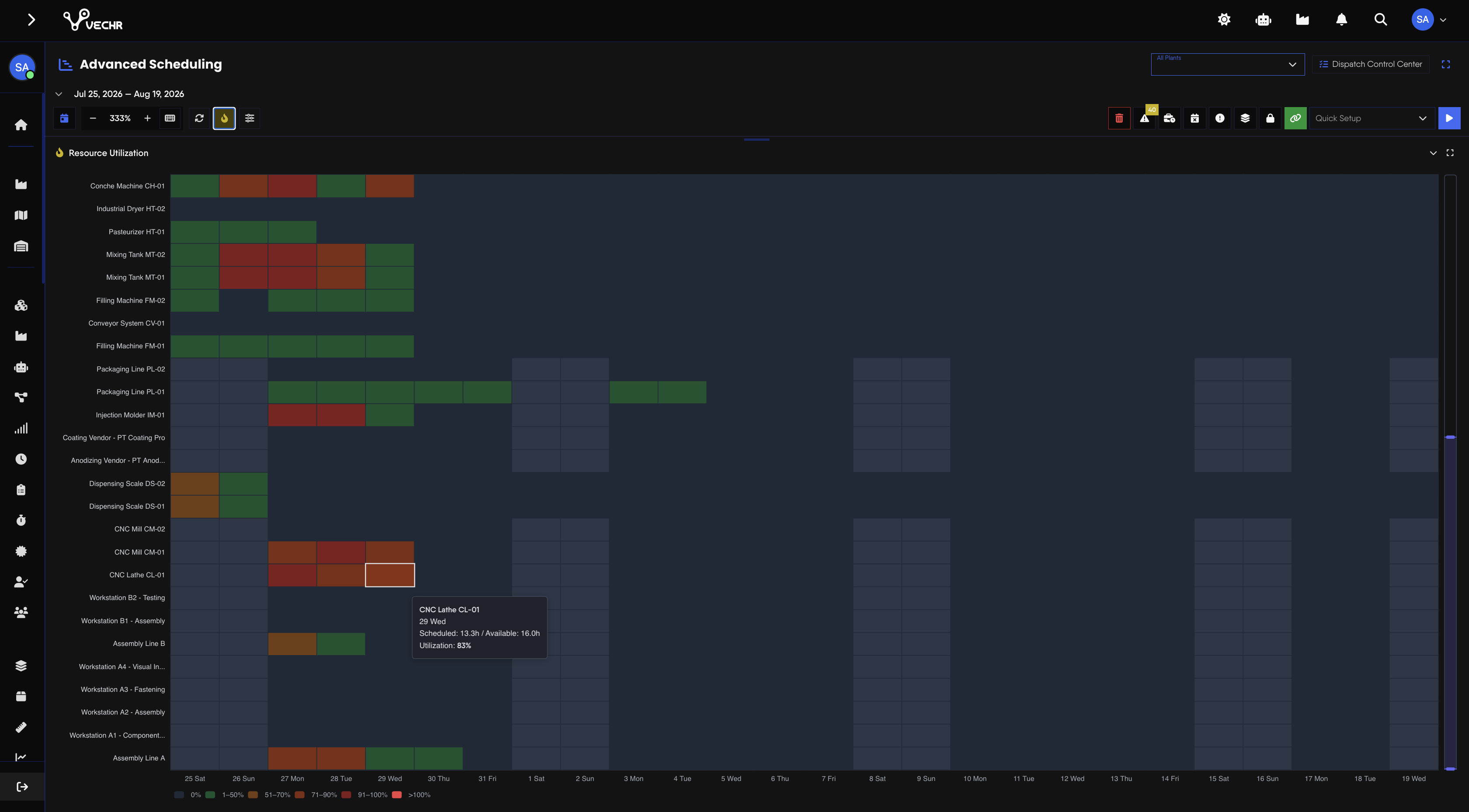1469x812 pixels.
Task: Open notifications bell
Action: tap(1342, 20)
